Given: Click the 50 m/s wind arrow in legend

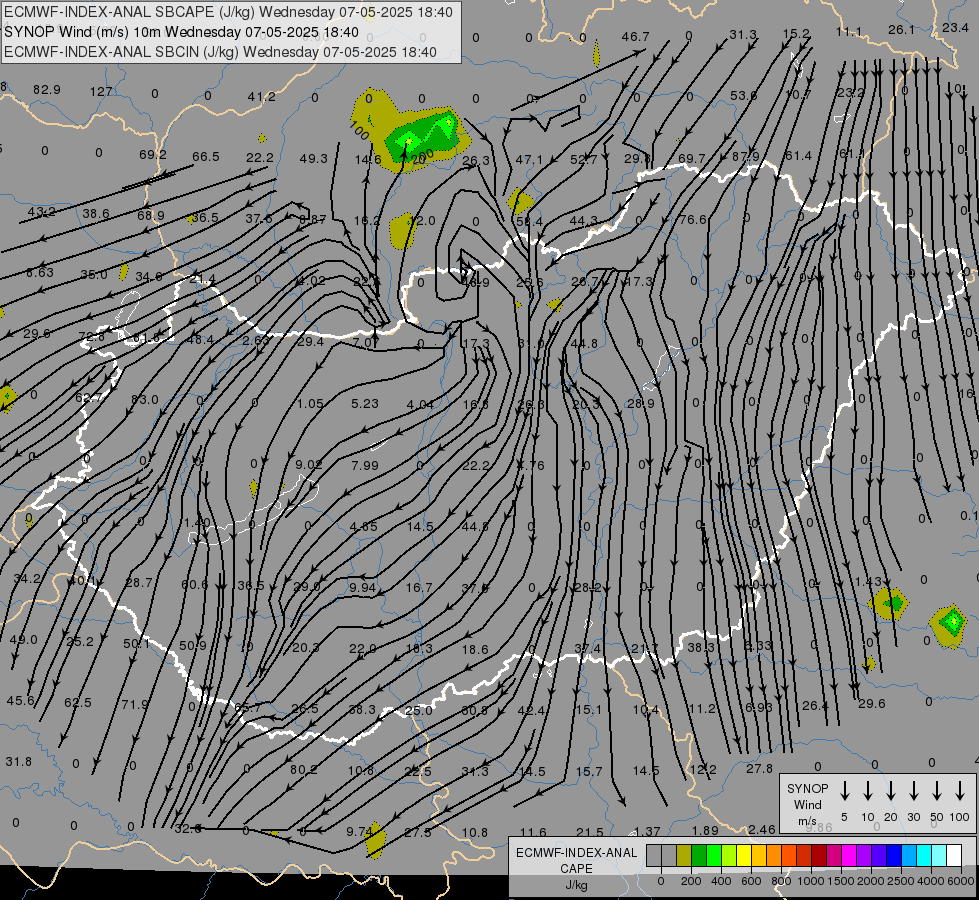Looking at the screenshot, I should (x=937, y=791).
